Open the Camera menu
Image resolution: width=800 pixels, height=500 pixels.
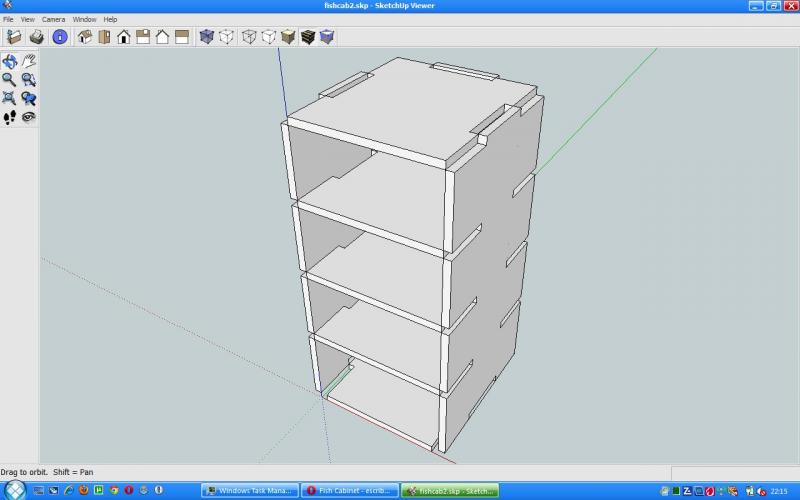pyautogui.click(x=53, y=19)
